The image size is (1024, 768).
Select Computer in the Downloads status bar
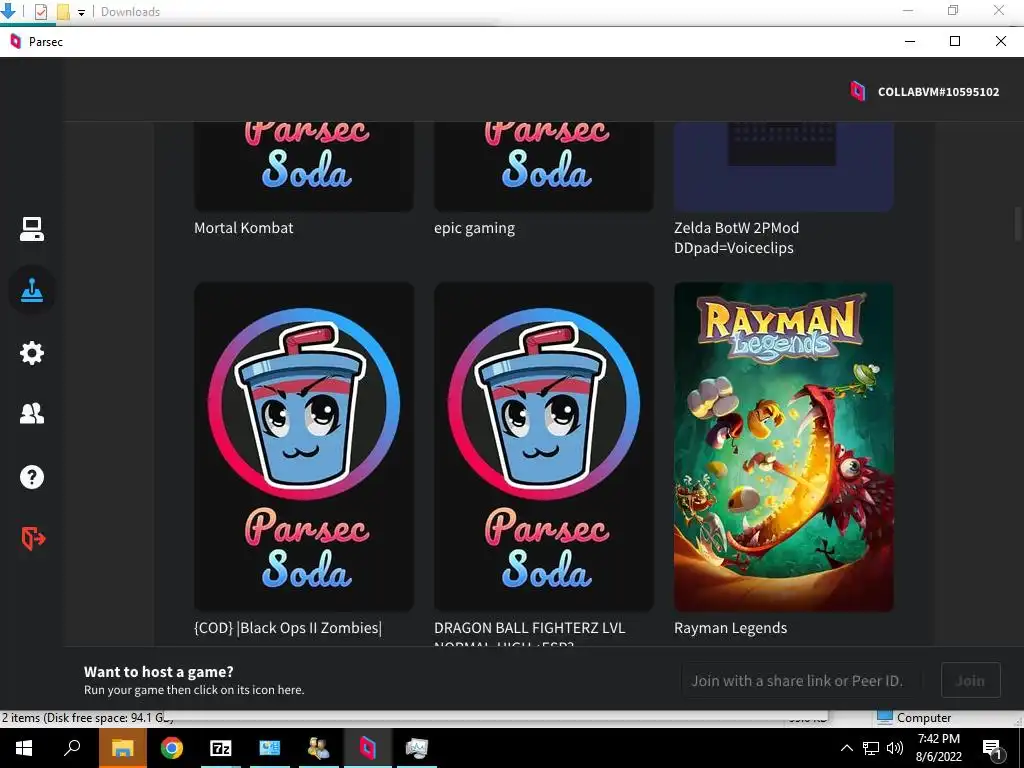[914, 718]
